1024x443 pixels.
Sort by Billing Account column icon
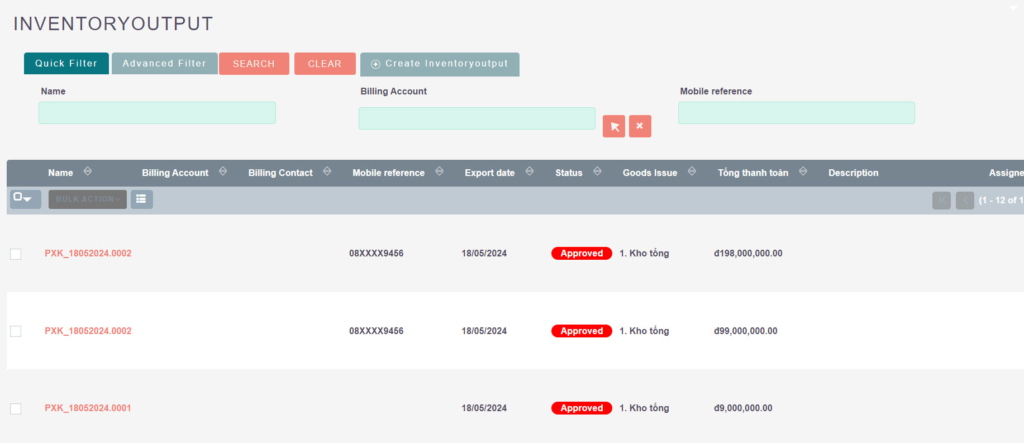(x=222, y=172)
